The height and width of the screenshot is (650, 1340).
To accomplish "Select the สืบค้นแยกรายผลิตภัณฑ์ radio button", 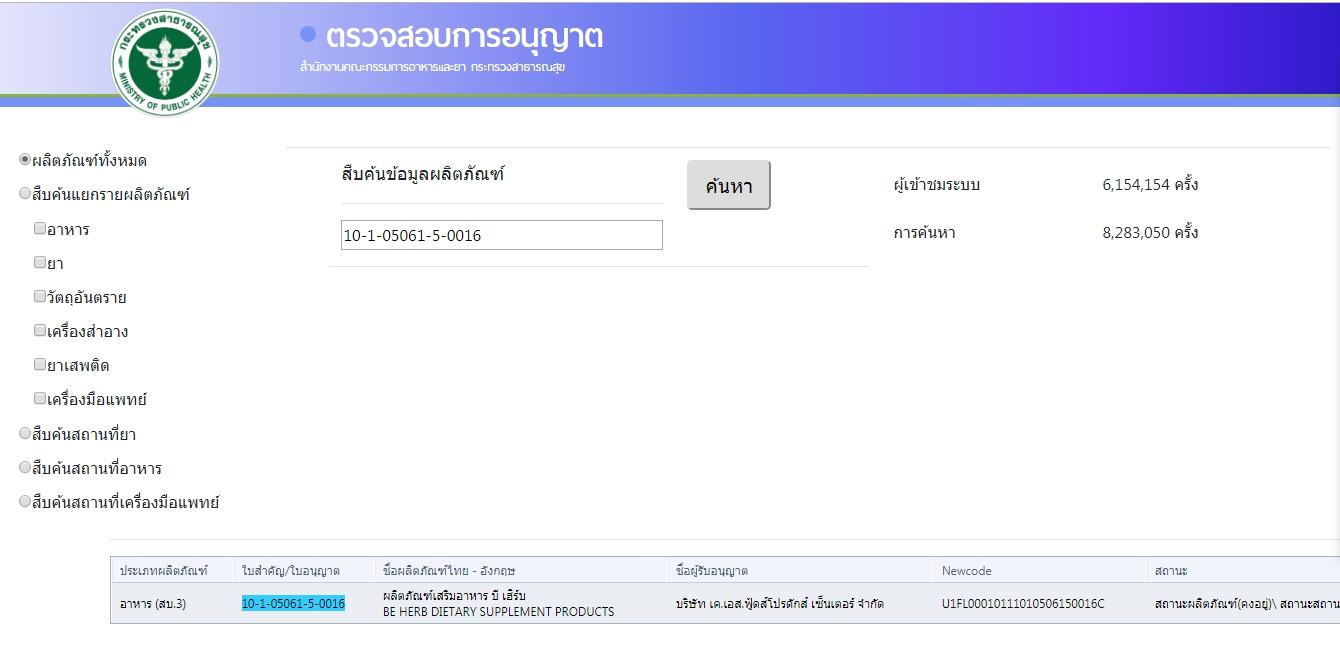I will tap(25, 194).
